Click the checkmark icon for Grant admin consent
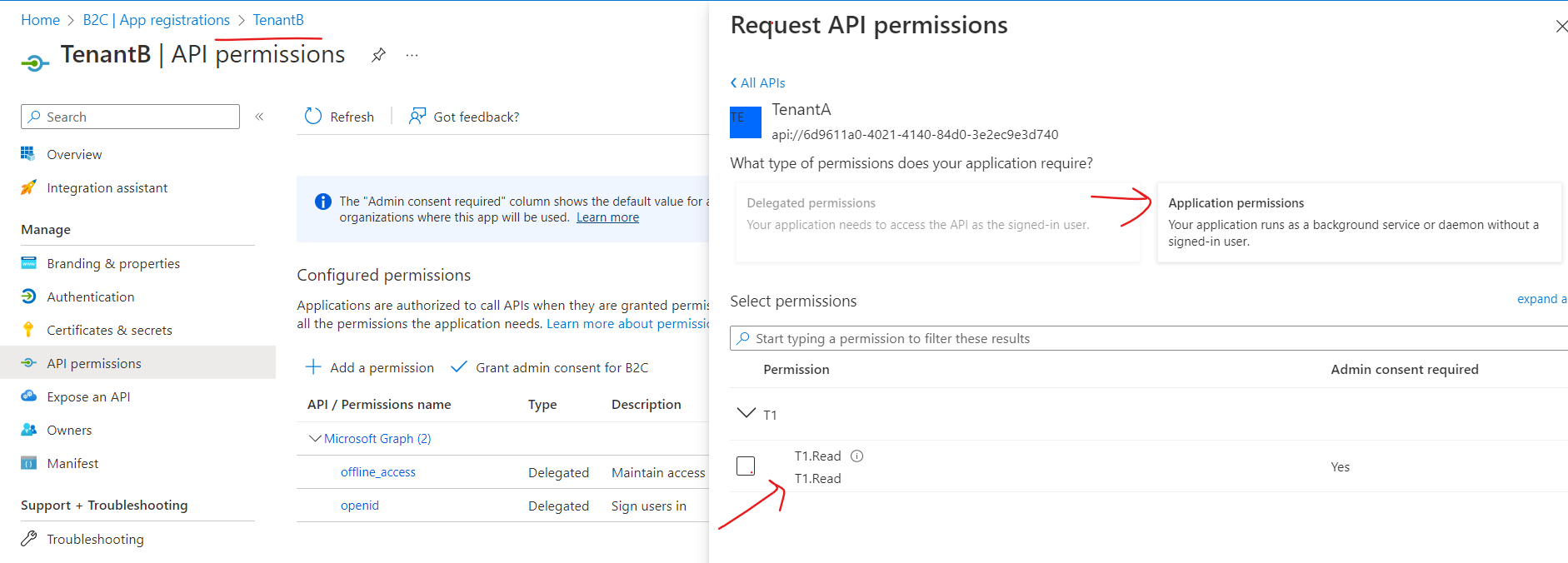 [458, 366]
